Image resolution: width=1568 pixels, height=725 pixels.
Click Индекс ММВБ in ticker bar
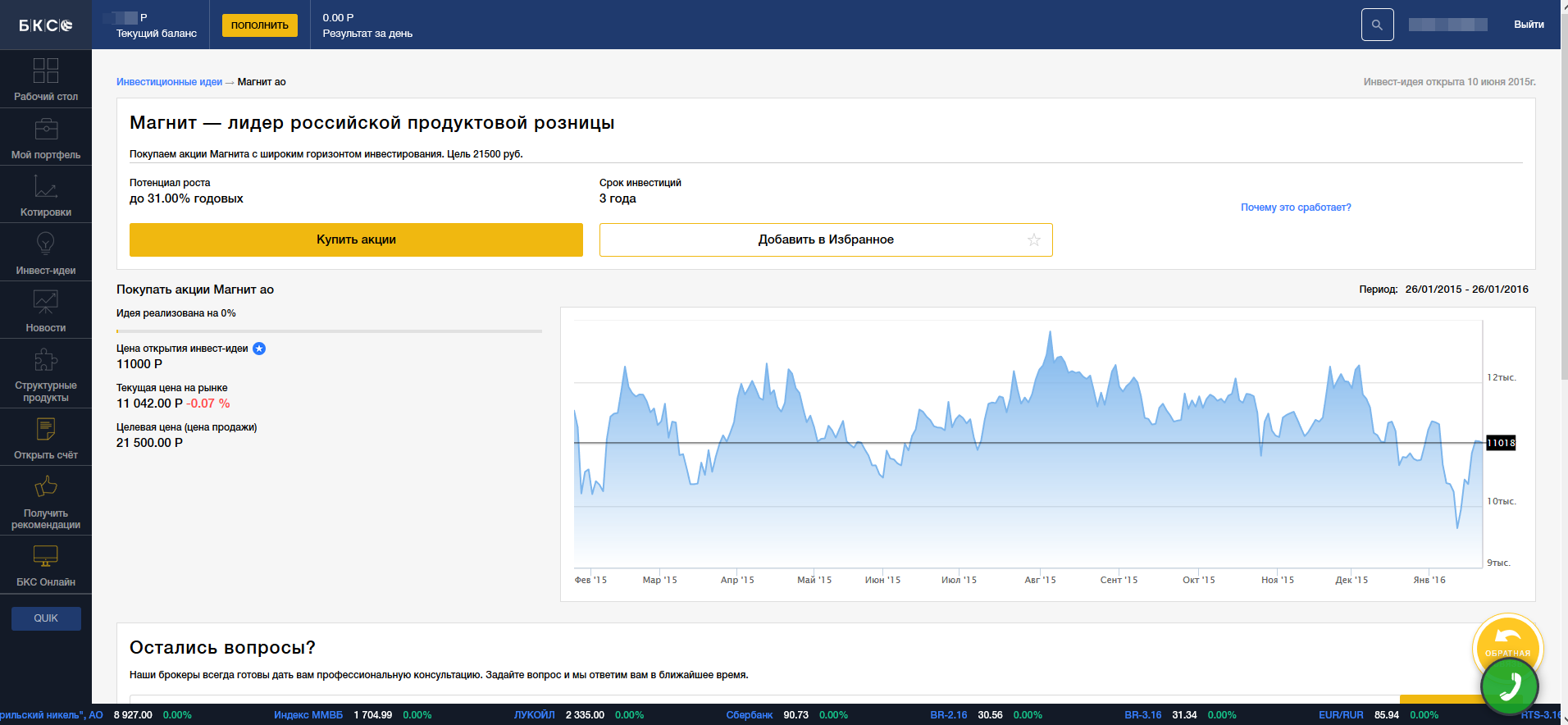tap(308, 715)
